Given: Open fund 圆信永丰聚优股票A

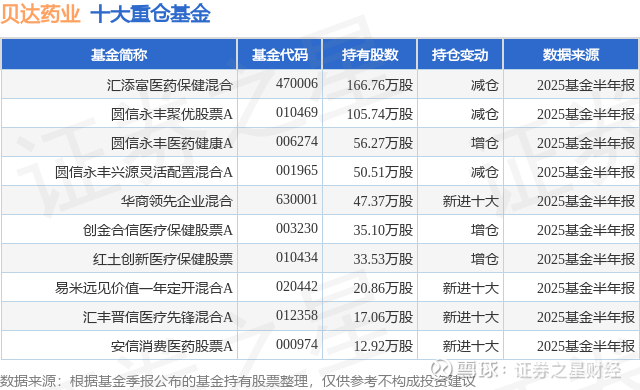Looking at the screenshot, I should pos(172,114).
